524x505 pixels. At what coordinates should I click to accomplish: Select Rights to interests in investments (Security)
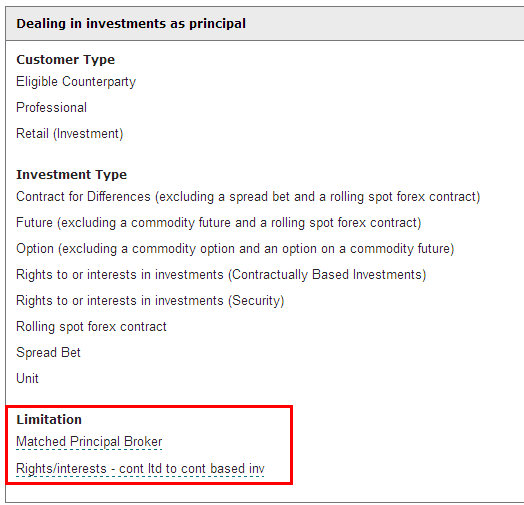pos(150,300)
